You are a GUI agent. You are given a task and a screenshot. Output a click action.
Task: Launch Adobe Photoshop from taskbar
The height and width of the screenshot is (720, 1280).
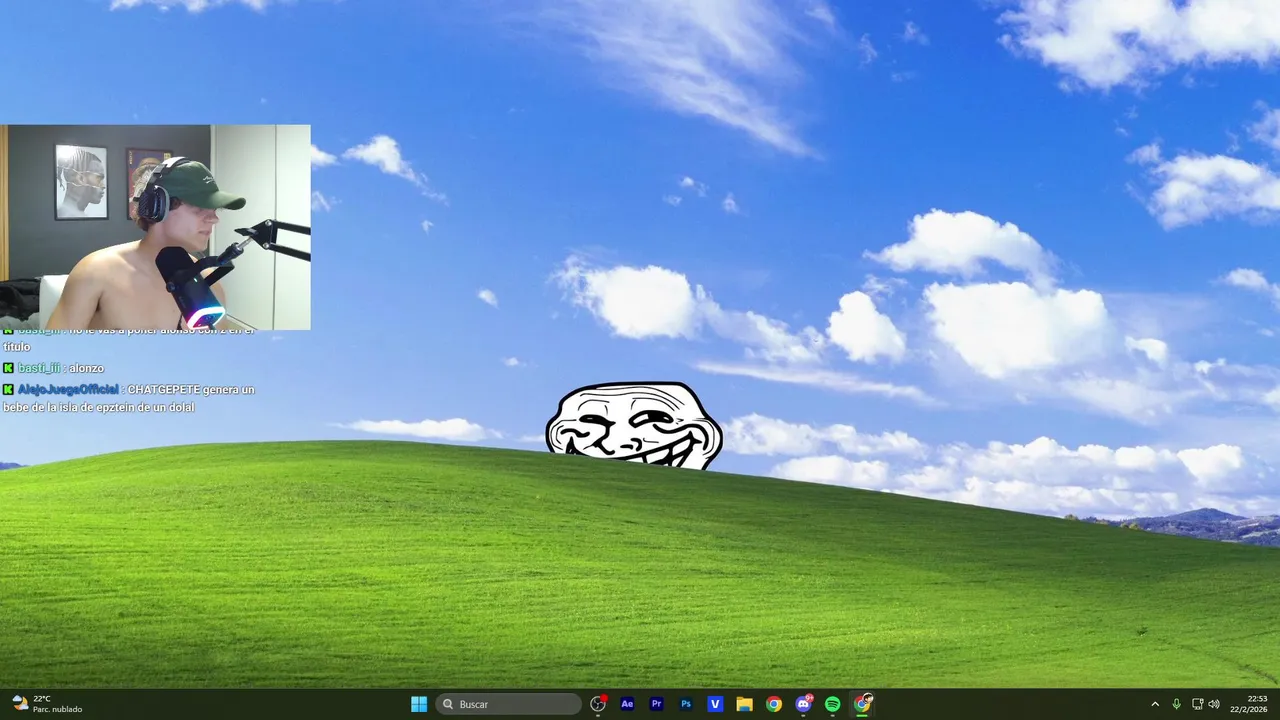point(686,704)
